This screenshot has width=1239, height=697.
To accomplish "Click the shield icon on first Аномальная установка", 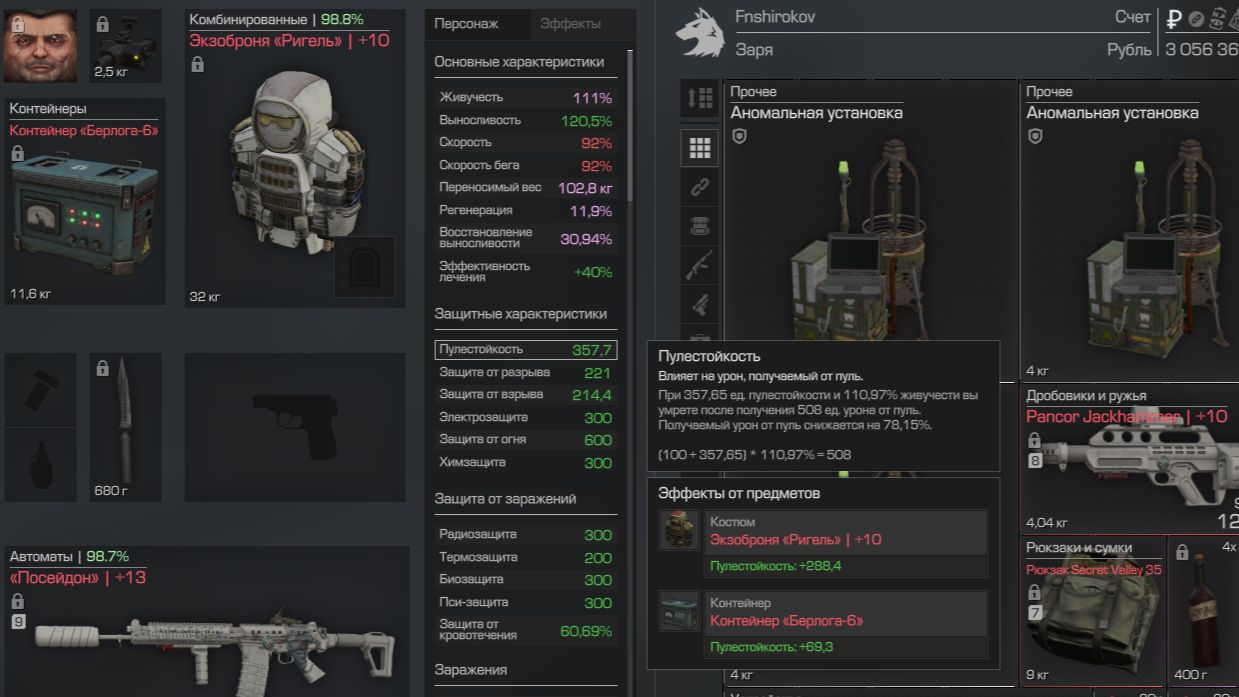I will (739, 136).
